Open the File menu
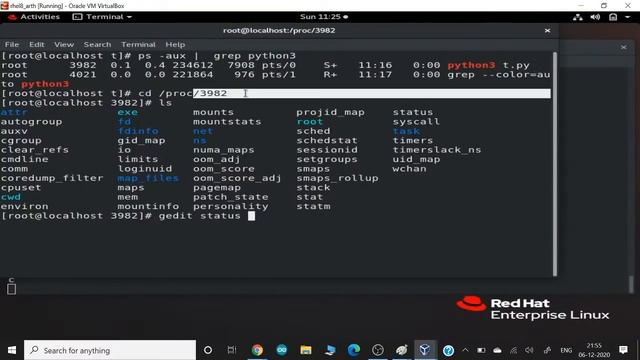 pyautogui.click(x=12, y=44)
